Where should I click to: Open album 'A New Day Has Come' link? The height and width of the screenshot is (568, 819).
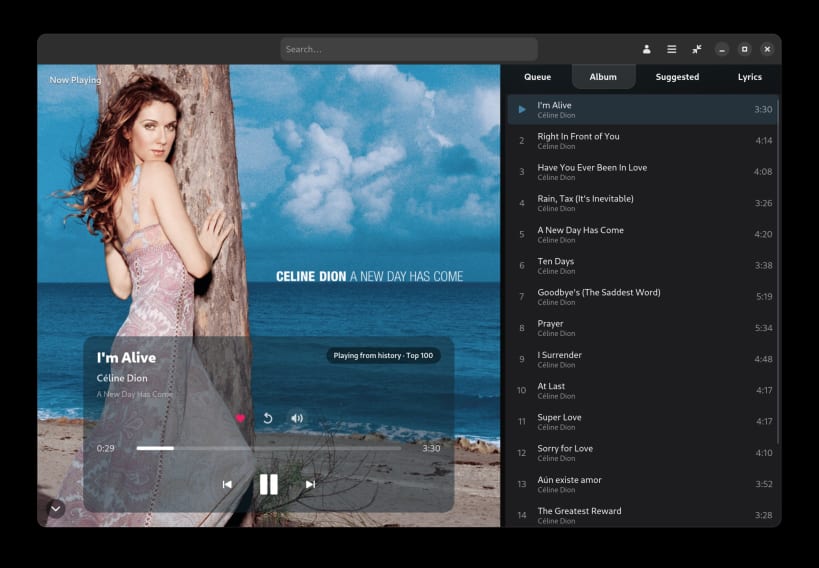point(135,394)
